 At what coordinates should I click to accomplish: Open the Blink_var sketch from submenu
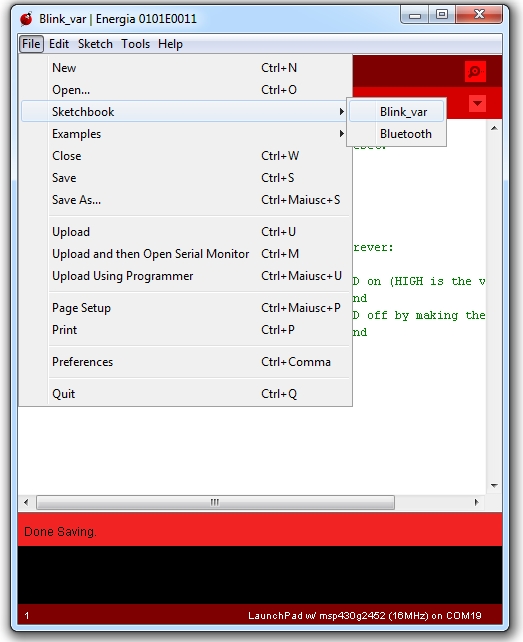tap(396, 111)
